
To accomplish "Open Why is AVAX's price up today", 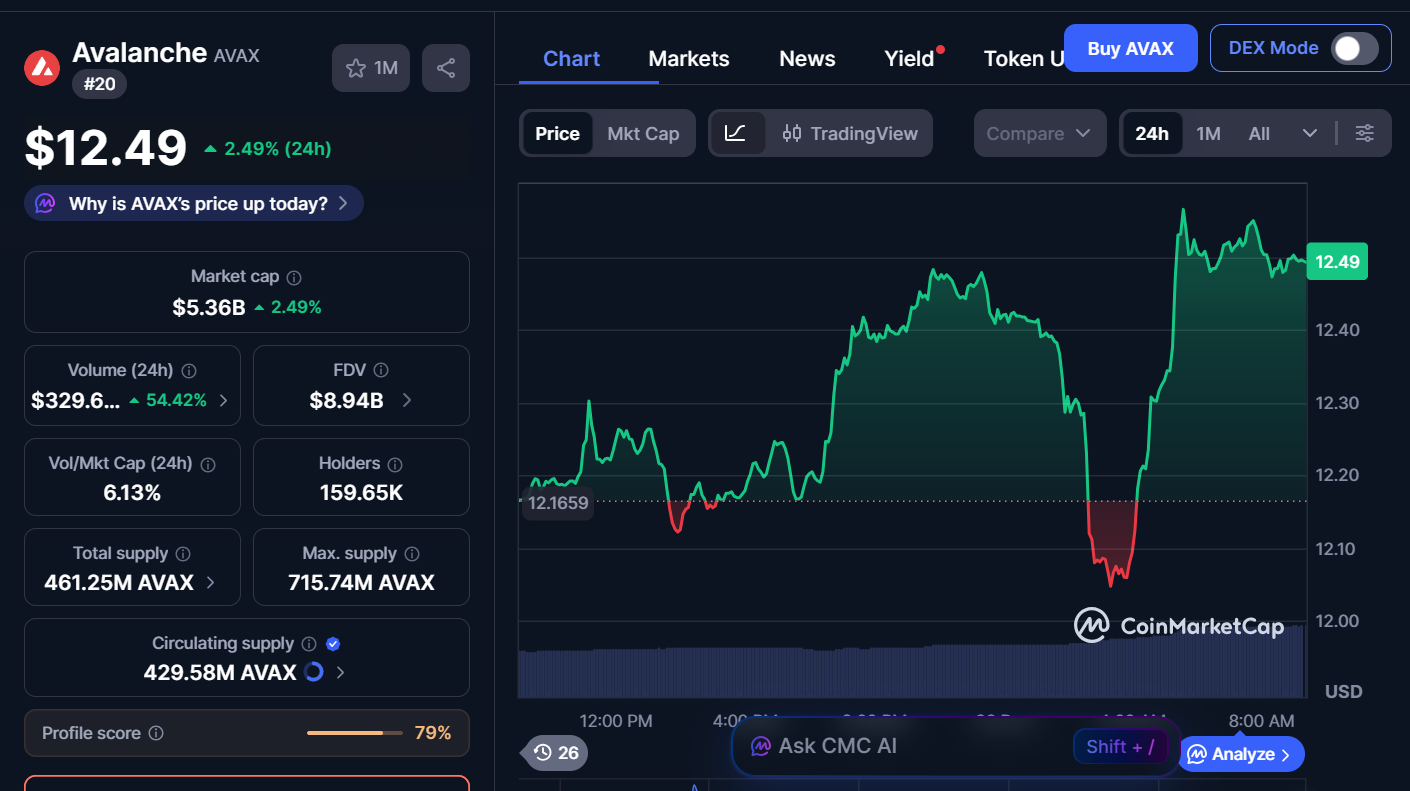I will 193,203.
